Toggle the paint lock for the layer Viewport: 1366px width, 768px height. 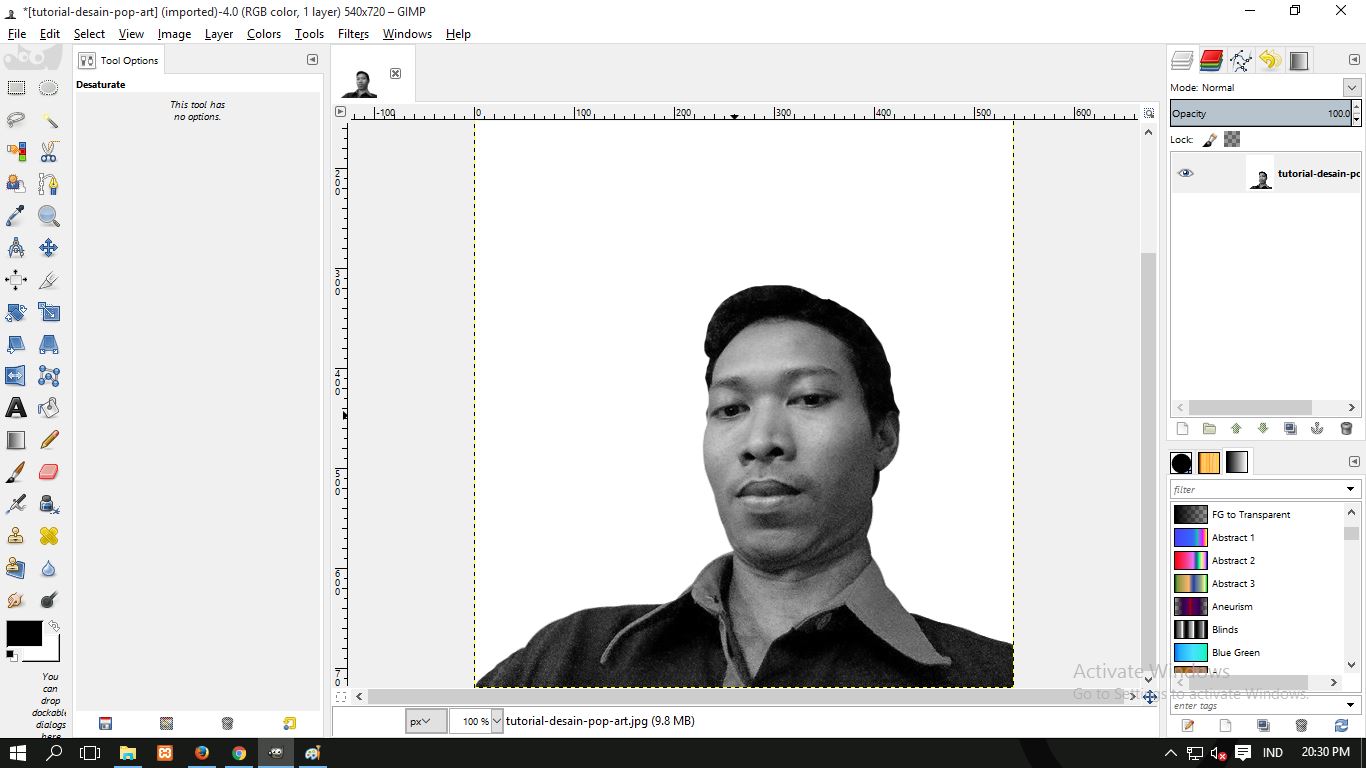point(1208,139)
